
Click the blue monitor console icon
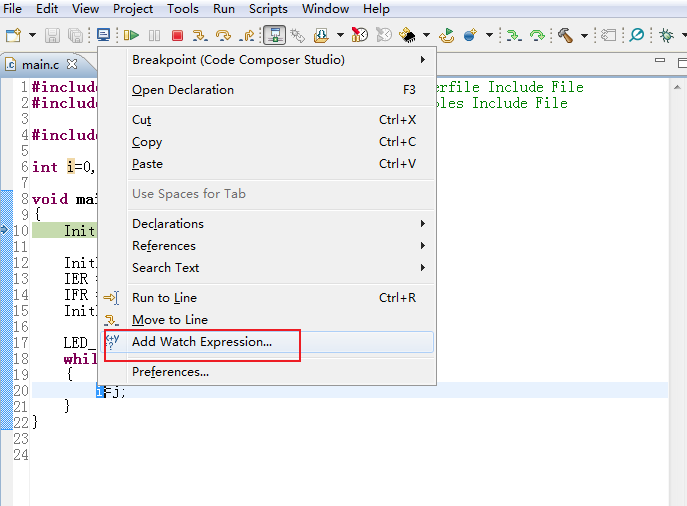click(x=103, y=35)
